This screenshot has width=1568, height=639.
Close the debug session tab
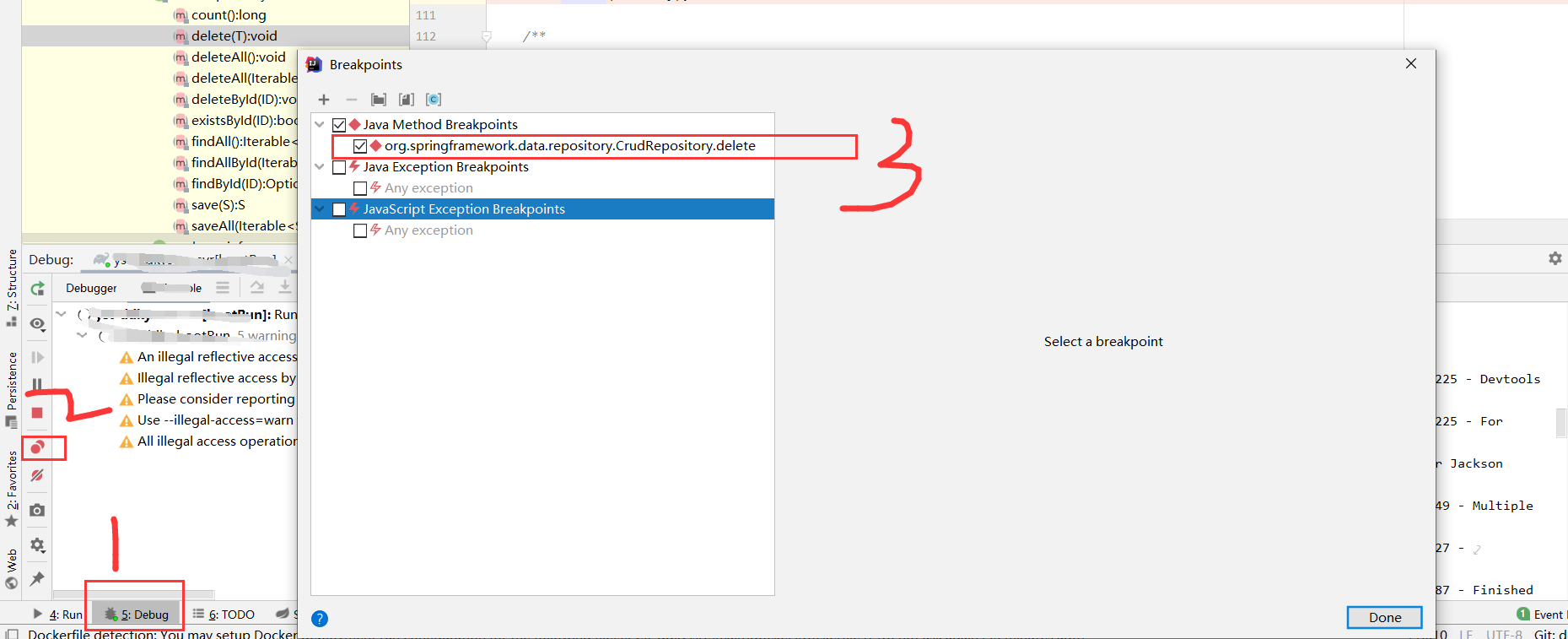(288, 260)
